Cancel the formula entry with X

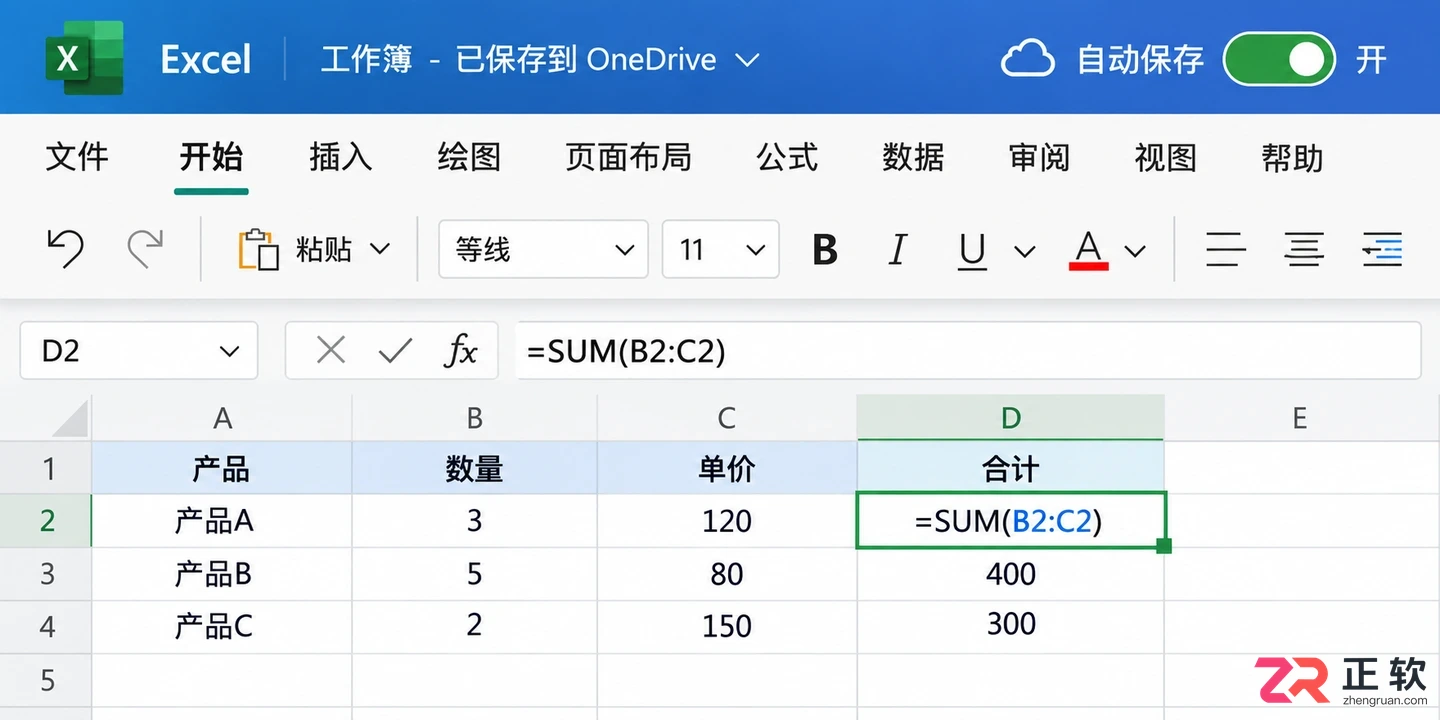(x=331, y=350)
